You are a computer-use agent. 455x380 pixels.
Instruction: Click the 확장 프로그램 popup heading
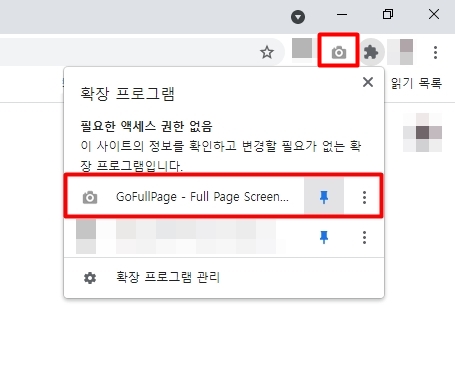[127, 93]
